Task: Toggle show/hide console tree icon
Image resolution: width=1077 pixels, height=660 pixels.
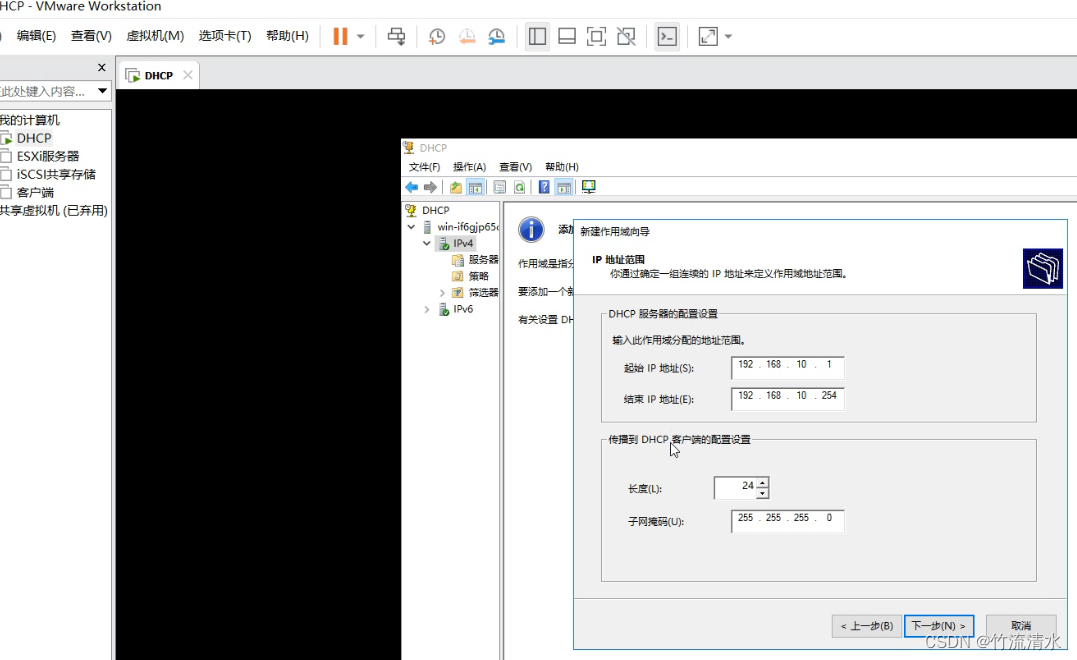Action: point(475,187)
